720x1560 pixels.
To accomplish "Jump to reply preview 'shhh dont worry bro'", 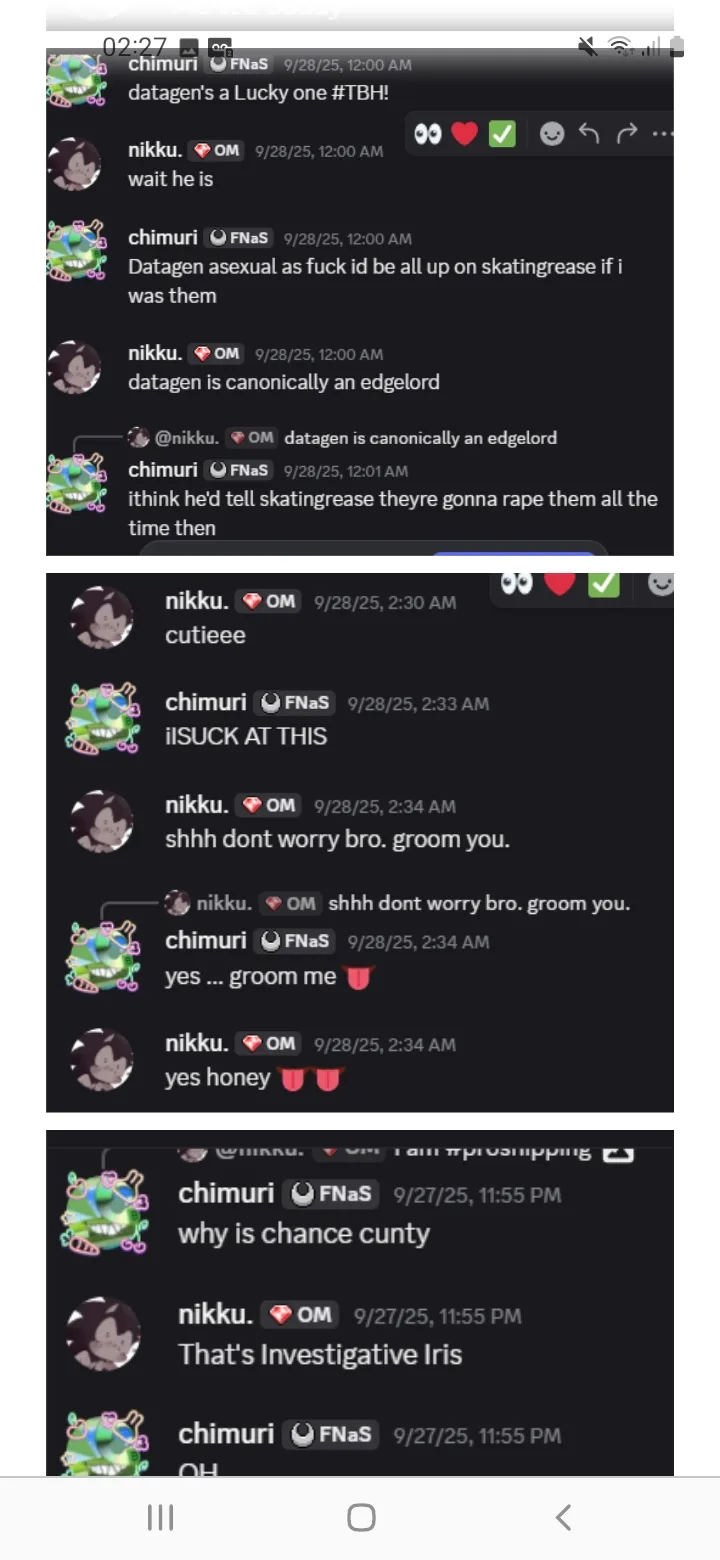I will (479, 904).
